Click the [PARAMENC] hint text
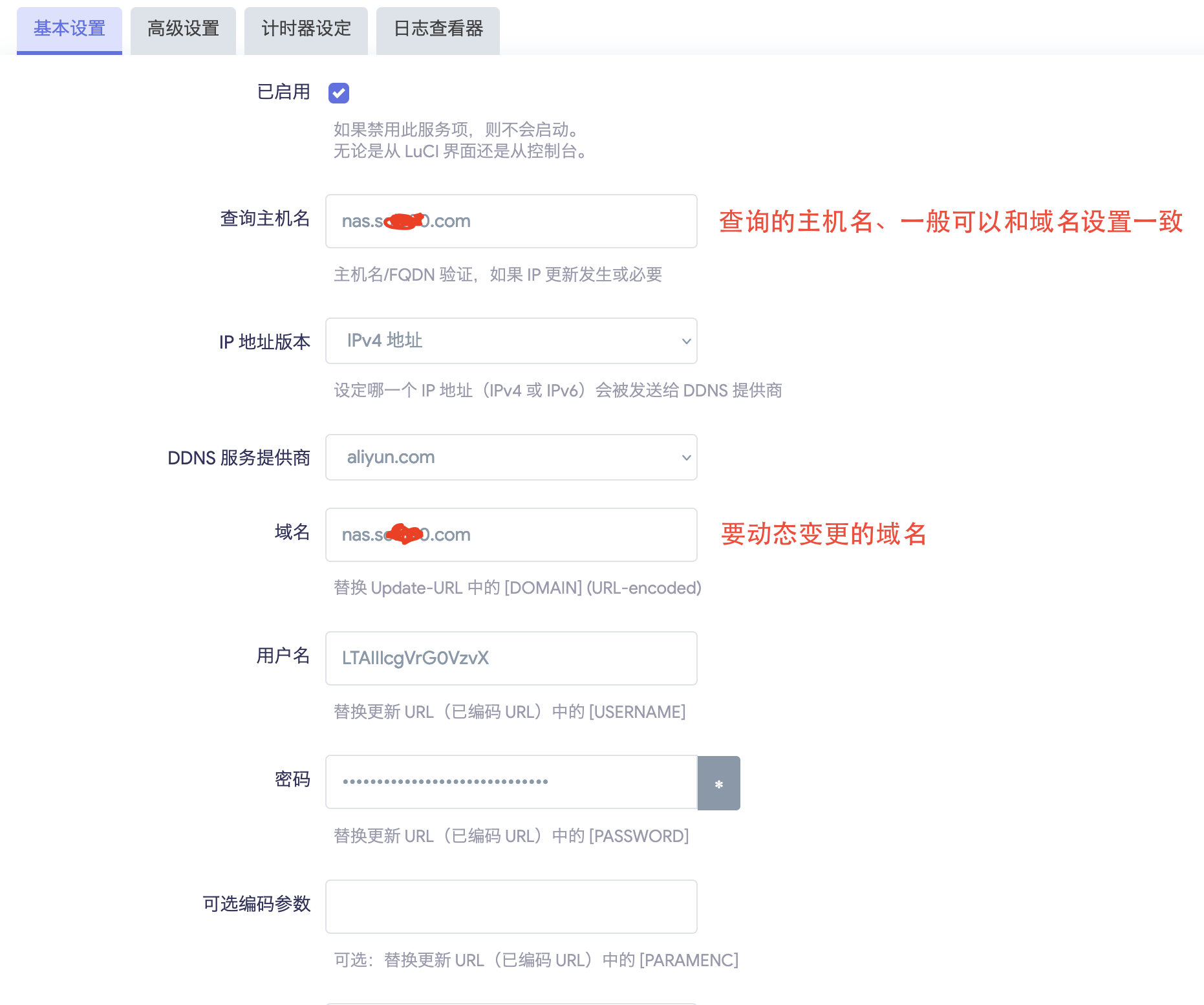This screenshot has height=1005, width=1204. click(536, 960)
